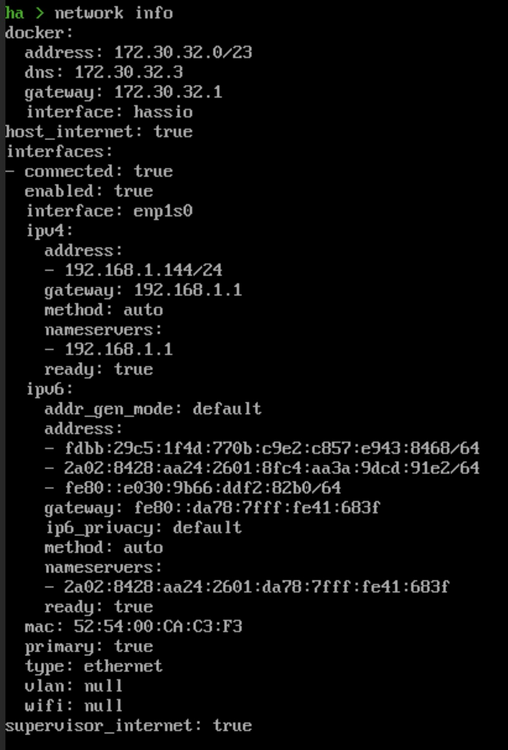Click the host_internet true value

(173, 132)
